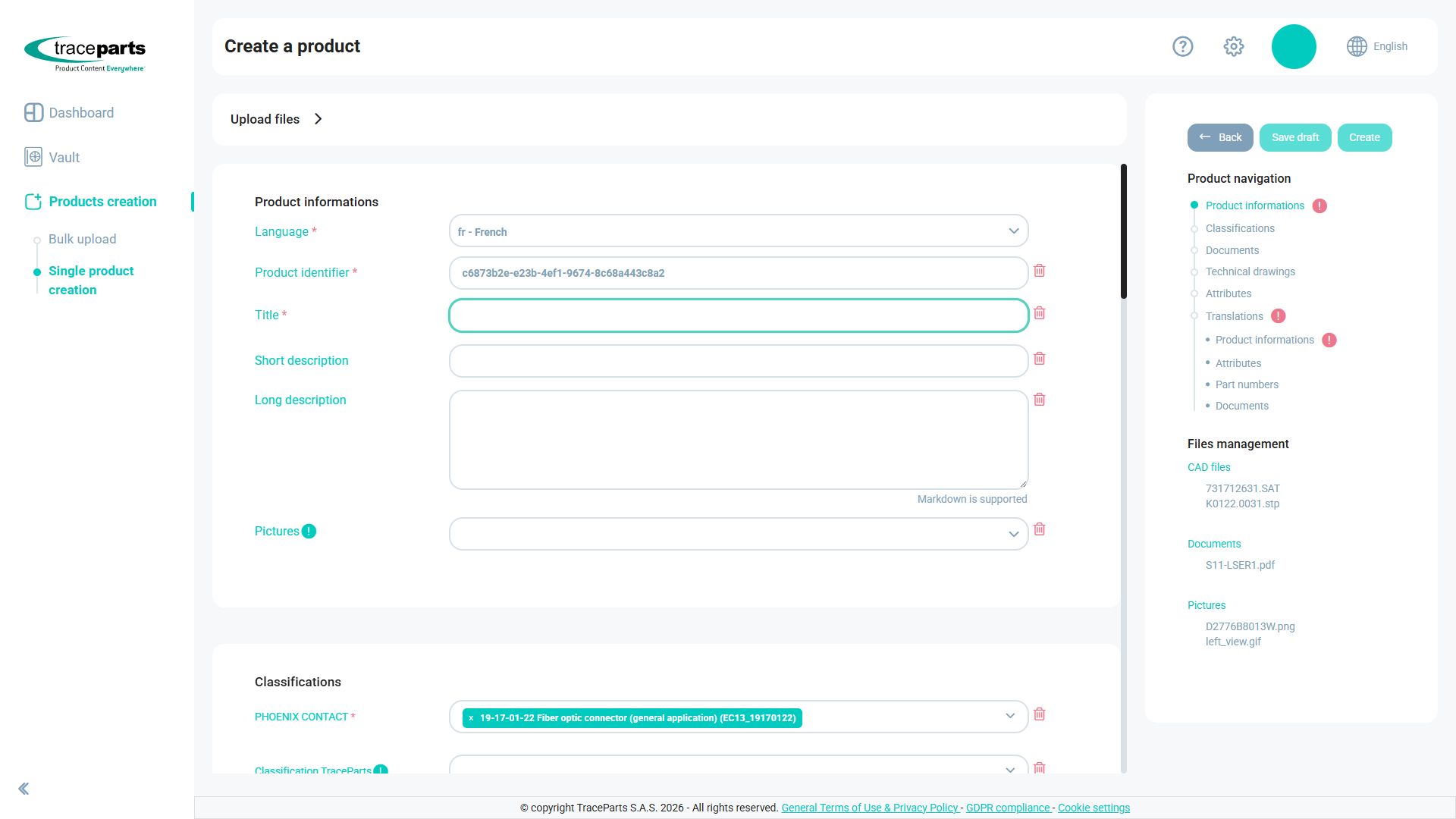This screenshot has width=1456, height=819.
Task: Click the teal user avatar circle
Action: [1294, 46]
